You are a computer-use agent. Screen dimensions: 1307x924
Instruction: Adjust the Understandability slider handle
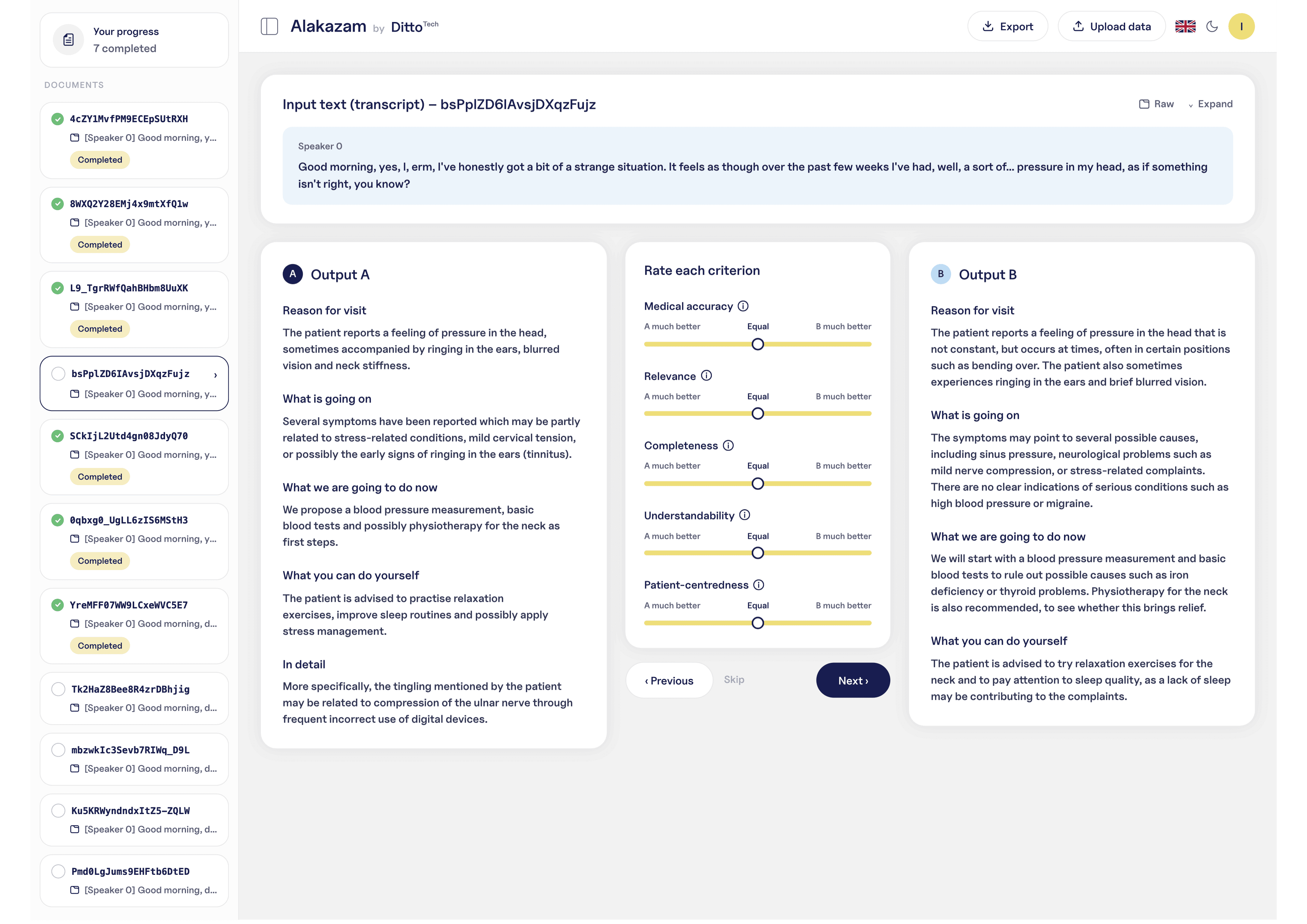point(758,553)
